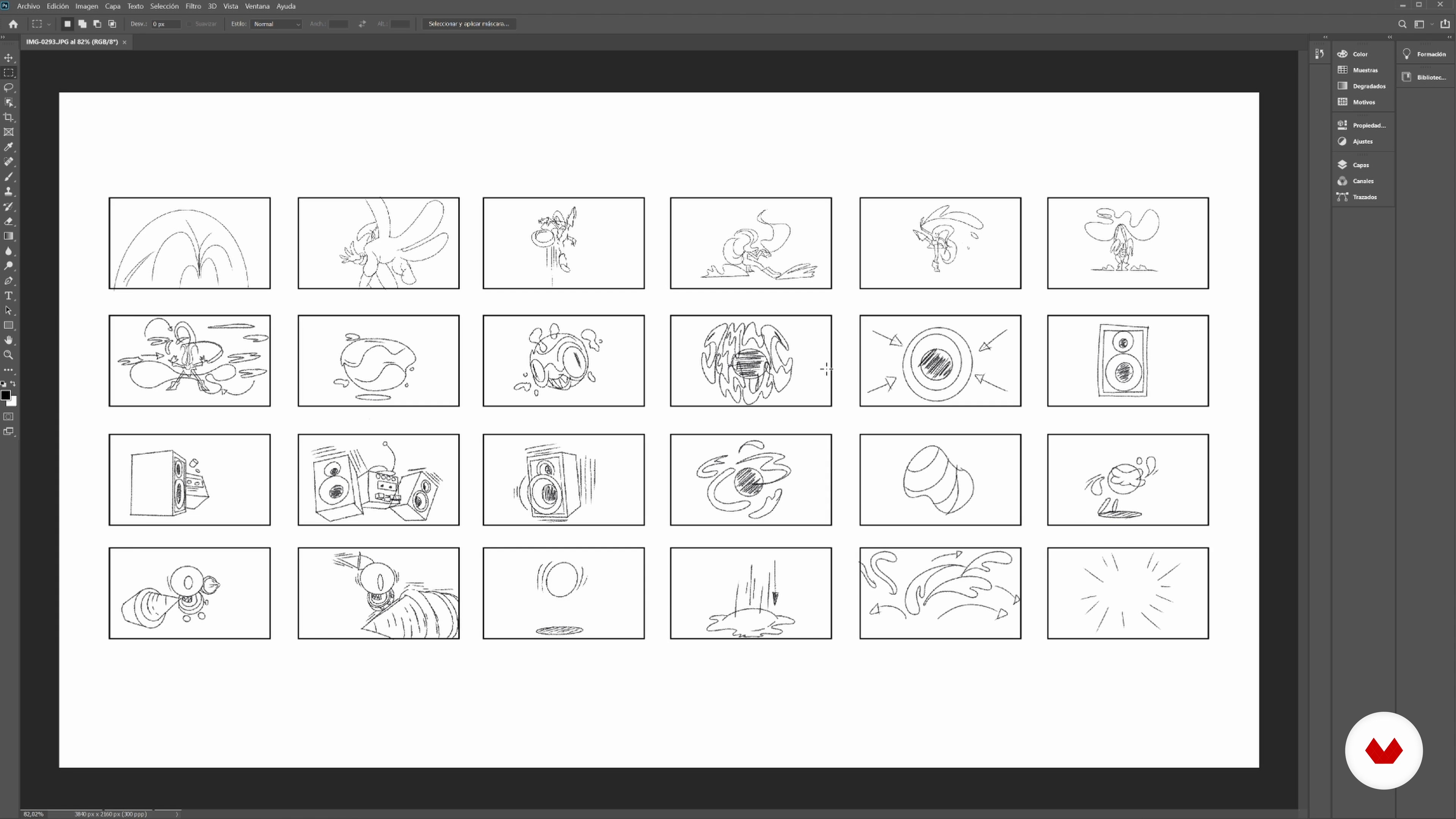Open the marquee tool preset picker
Screen dimensions: 1456x819
coord(41,24)
